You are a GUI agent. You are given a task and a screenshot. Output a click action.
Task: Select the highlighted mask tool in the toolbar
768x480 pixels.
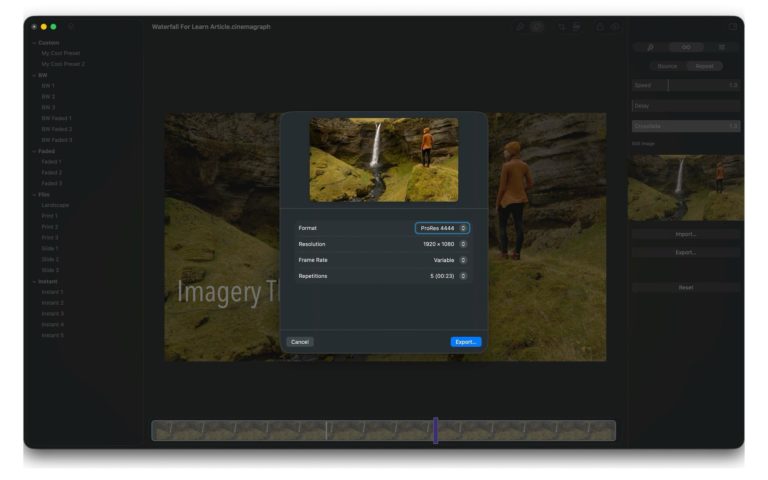(537, 27)
